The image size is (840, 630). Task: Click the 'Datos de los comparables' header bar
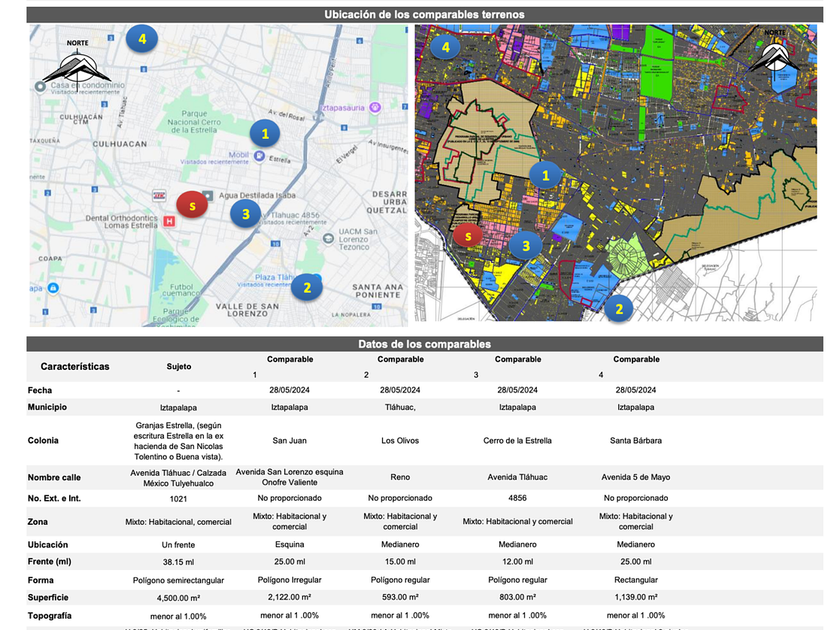coord(425,344)
